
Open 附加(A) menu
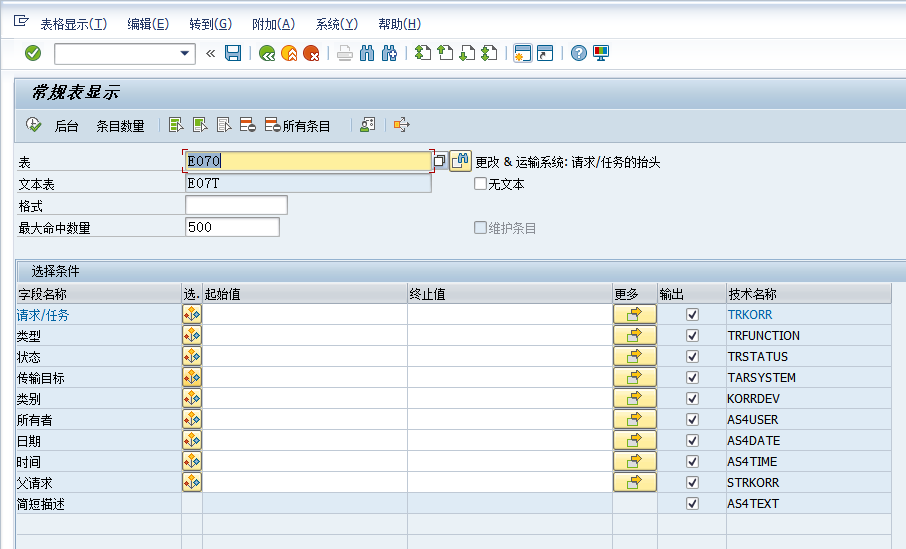tap(273, 24)
